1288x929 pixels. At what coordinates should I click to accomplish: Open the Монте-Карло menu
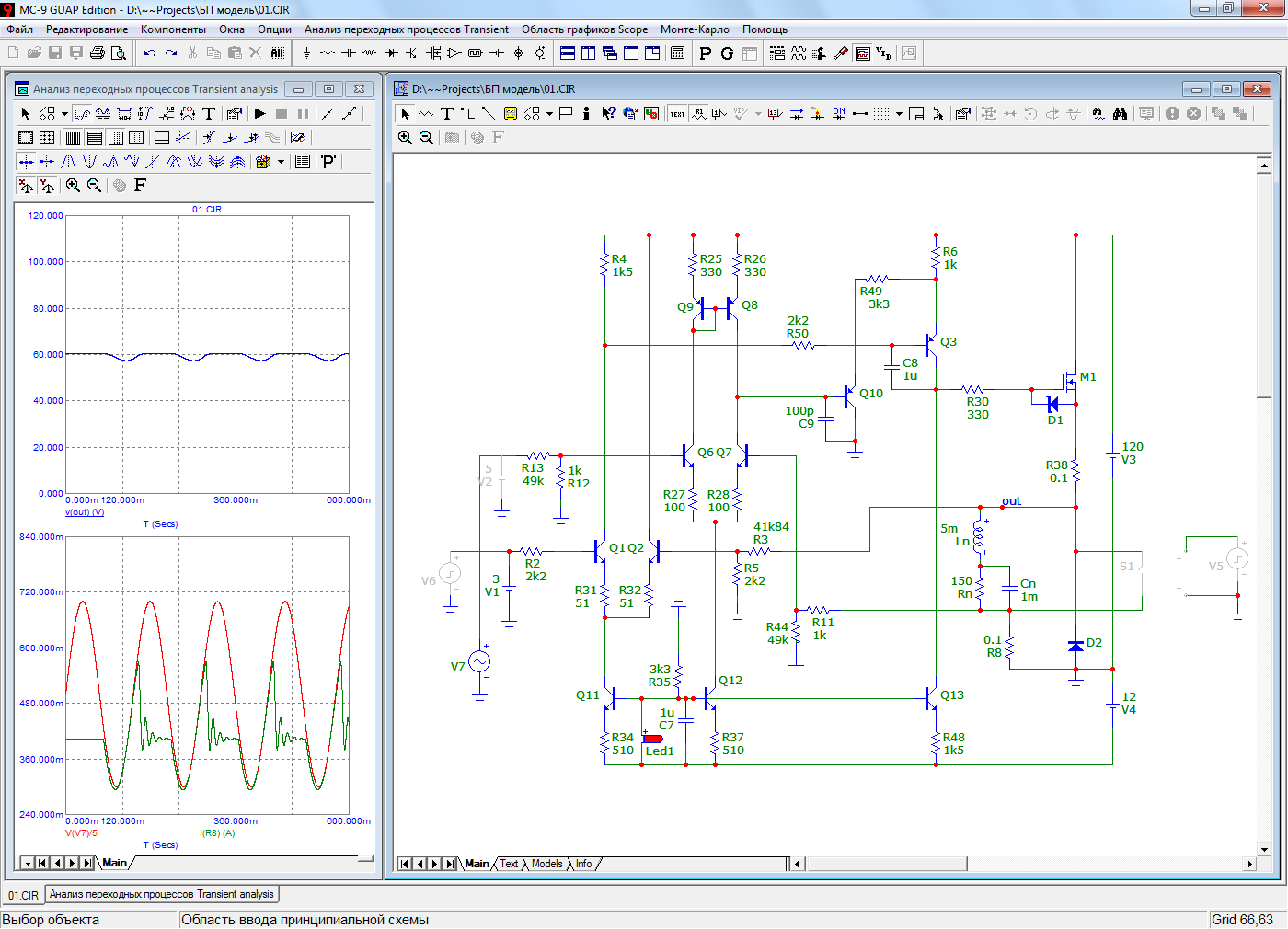pos(695,29)
